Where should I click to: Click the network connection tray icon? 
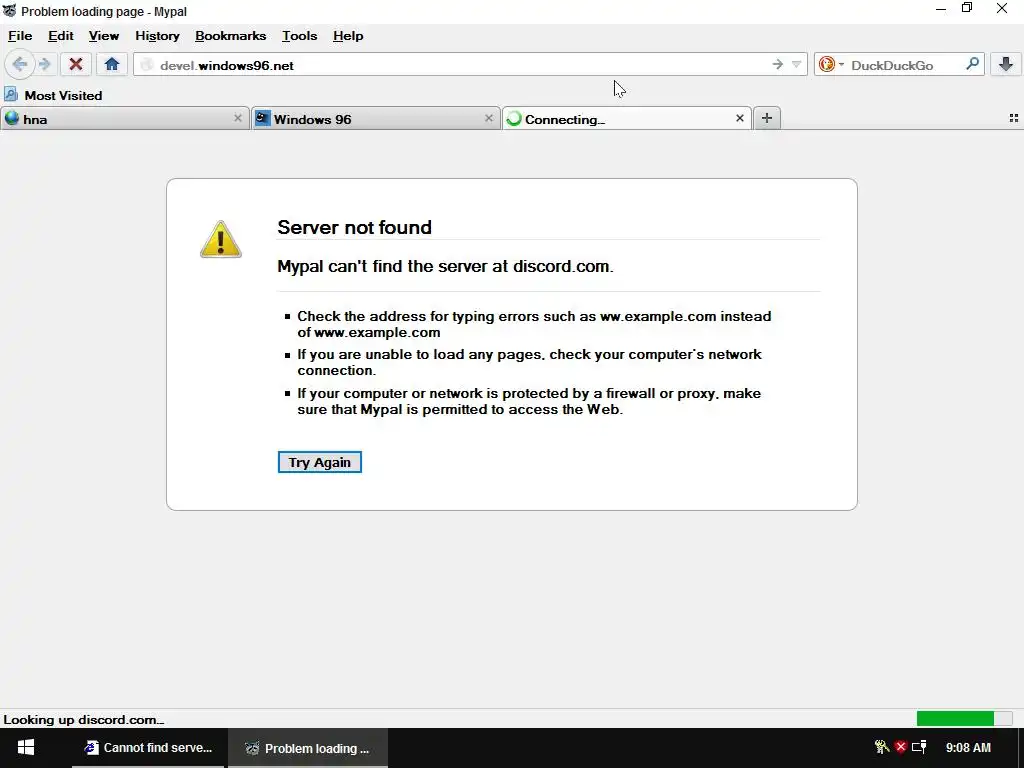click(920, 747)
